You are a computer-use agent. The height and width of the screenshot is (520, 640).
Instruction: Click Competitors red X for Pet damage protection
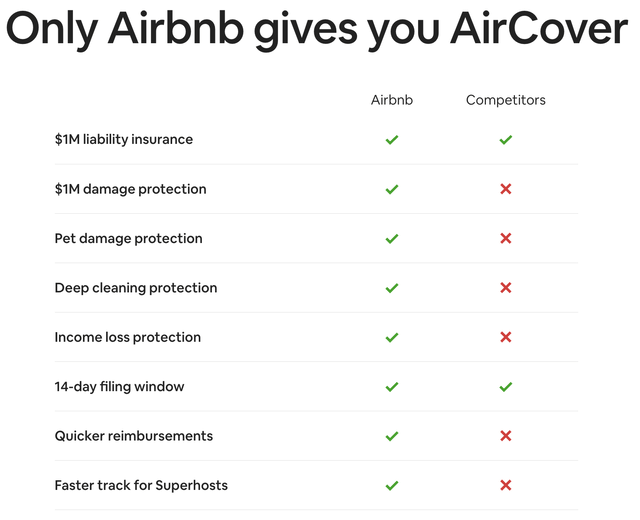click(505, 238)
